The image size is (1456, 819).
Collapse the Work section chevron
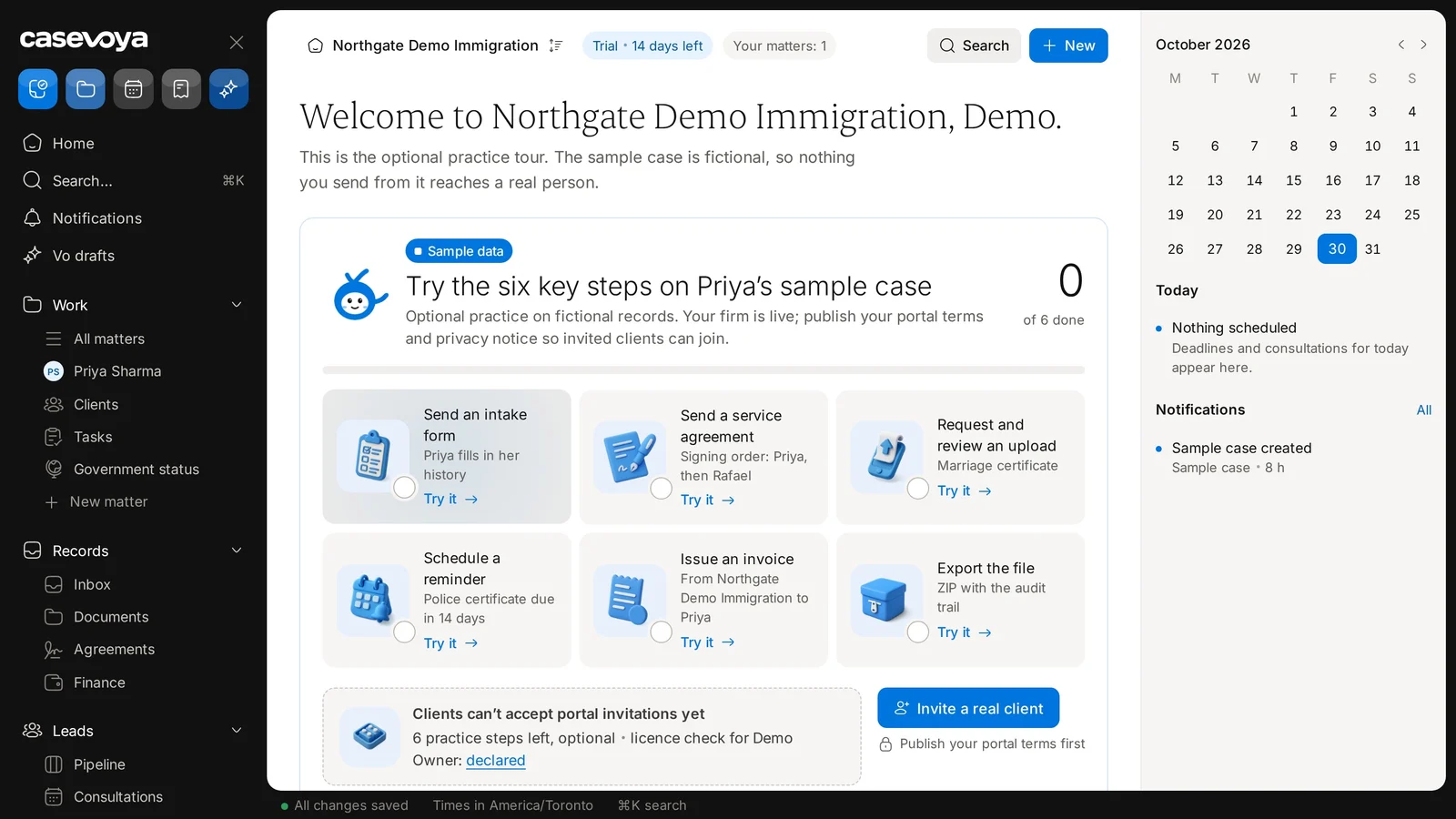(x=237, y=305)
